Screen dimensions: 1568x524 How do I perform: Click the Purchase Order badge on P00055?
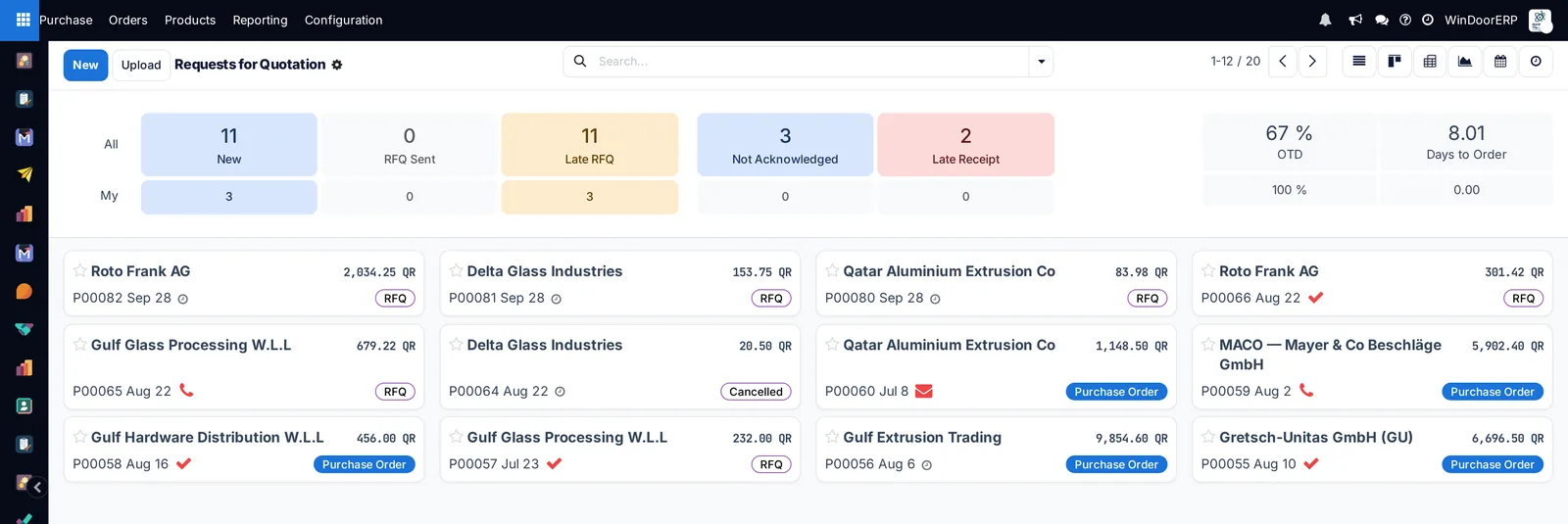coord(1493,464)
